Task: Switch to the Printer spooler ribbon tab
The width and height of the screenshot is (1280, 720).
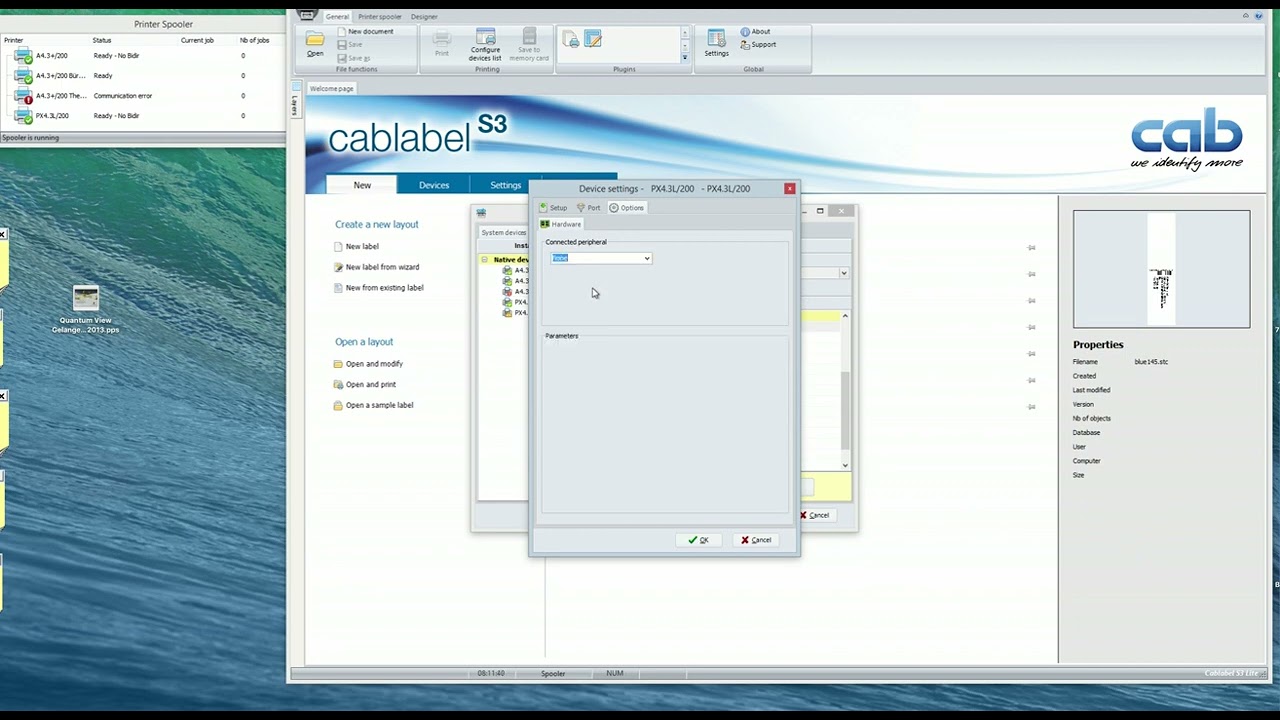Action: tap(380, 16)
